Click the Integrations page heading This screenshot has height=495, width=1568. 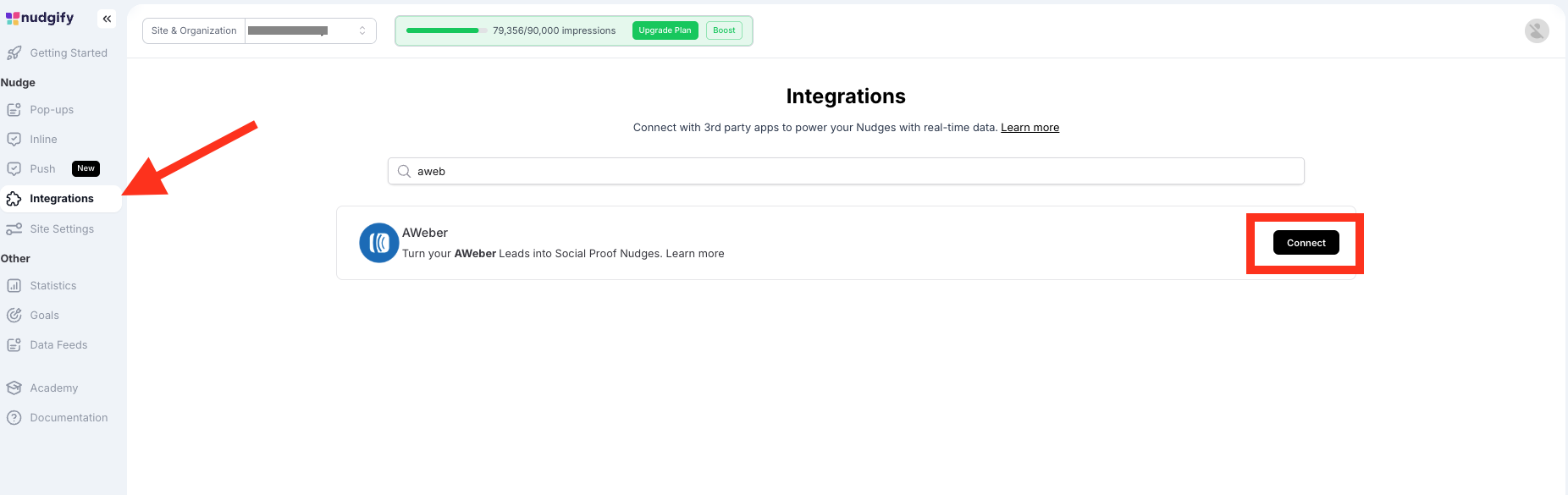click(846, 96)
